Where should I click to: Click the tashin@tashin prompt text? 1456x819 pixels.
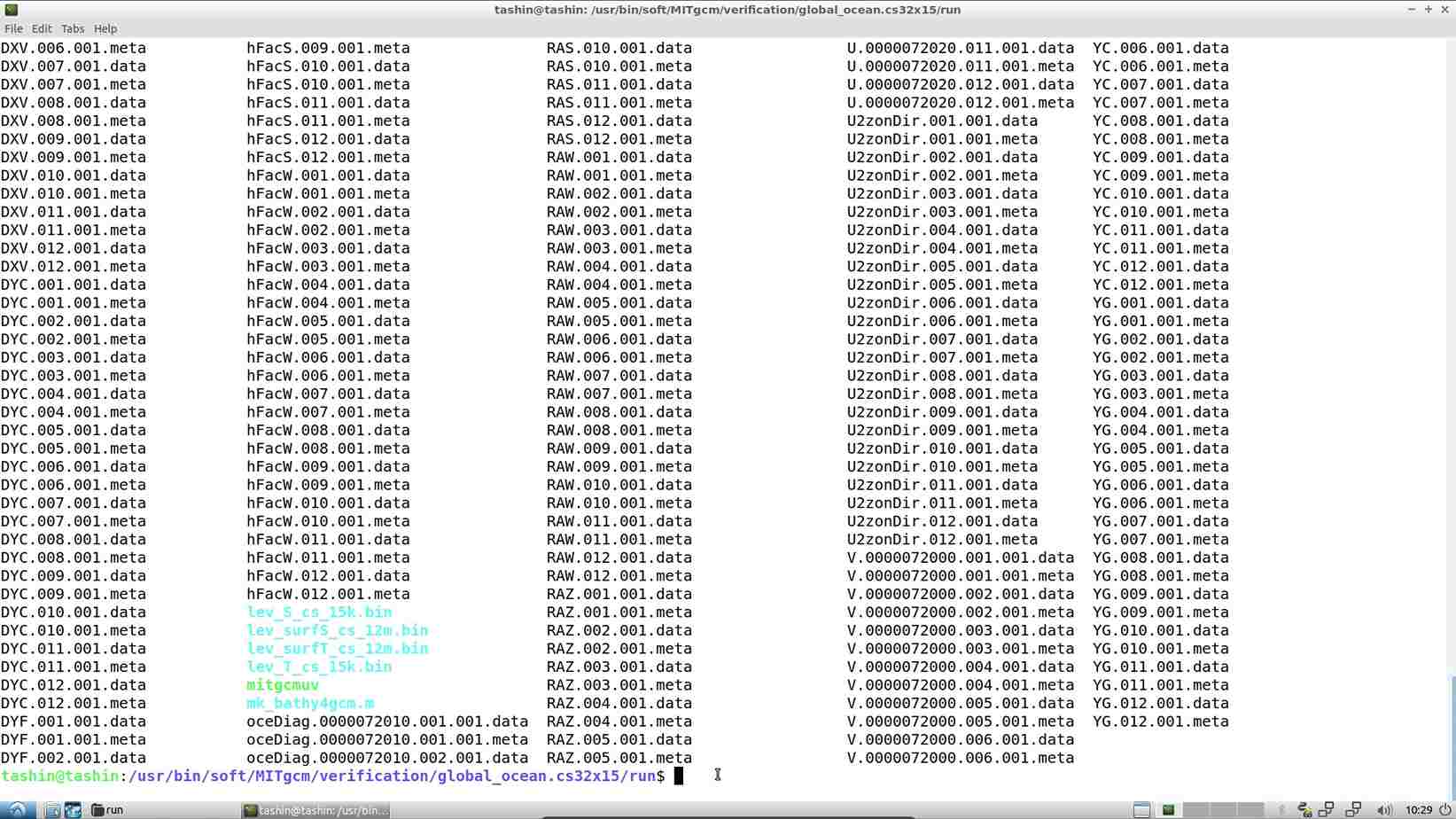coord(59,776)
